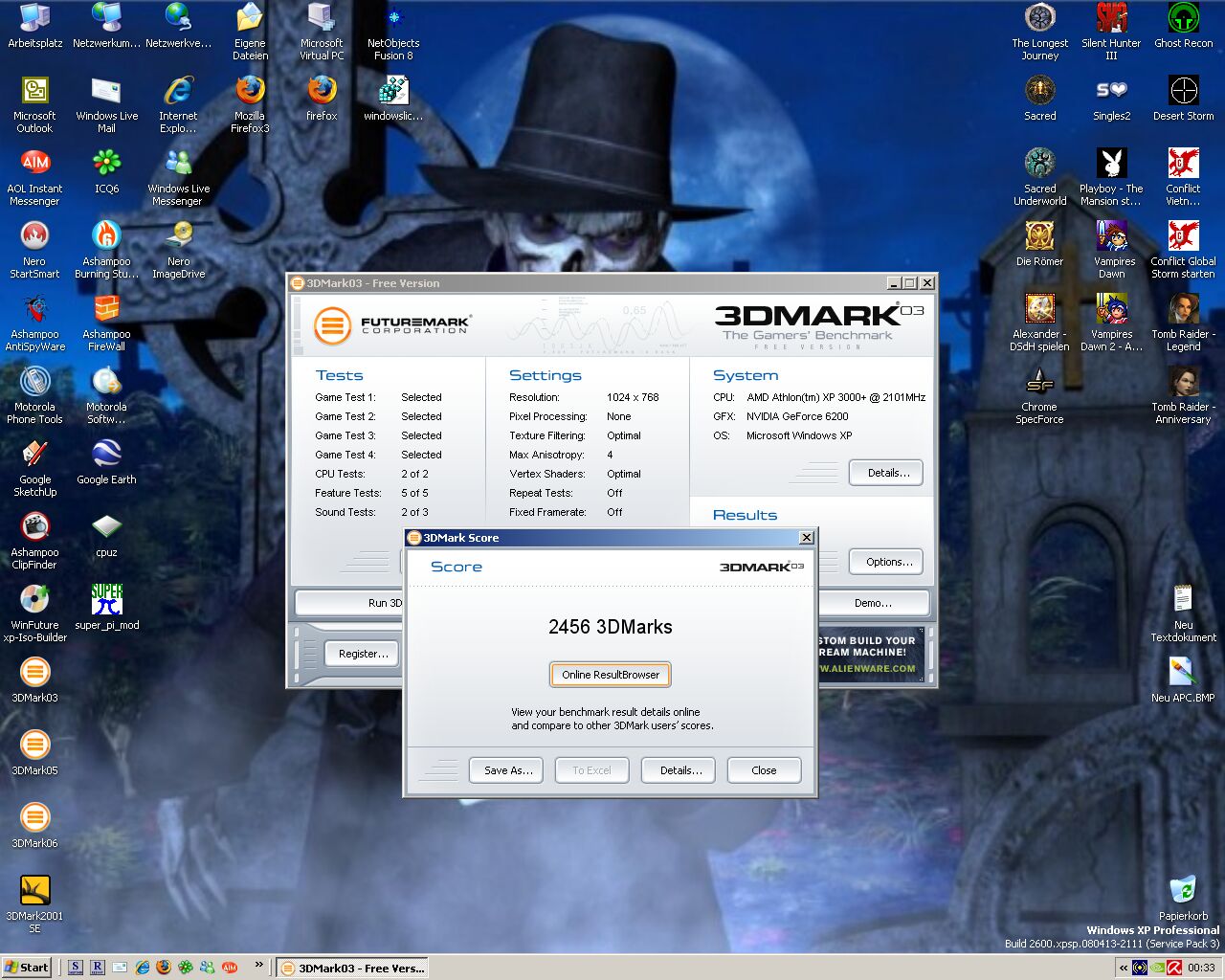
Task: Start the Demo in 3DMark03
Action: (x=873, y=603)
